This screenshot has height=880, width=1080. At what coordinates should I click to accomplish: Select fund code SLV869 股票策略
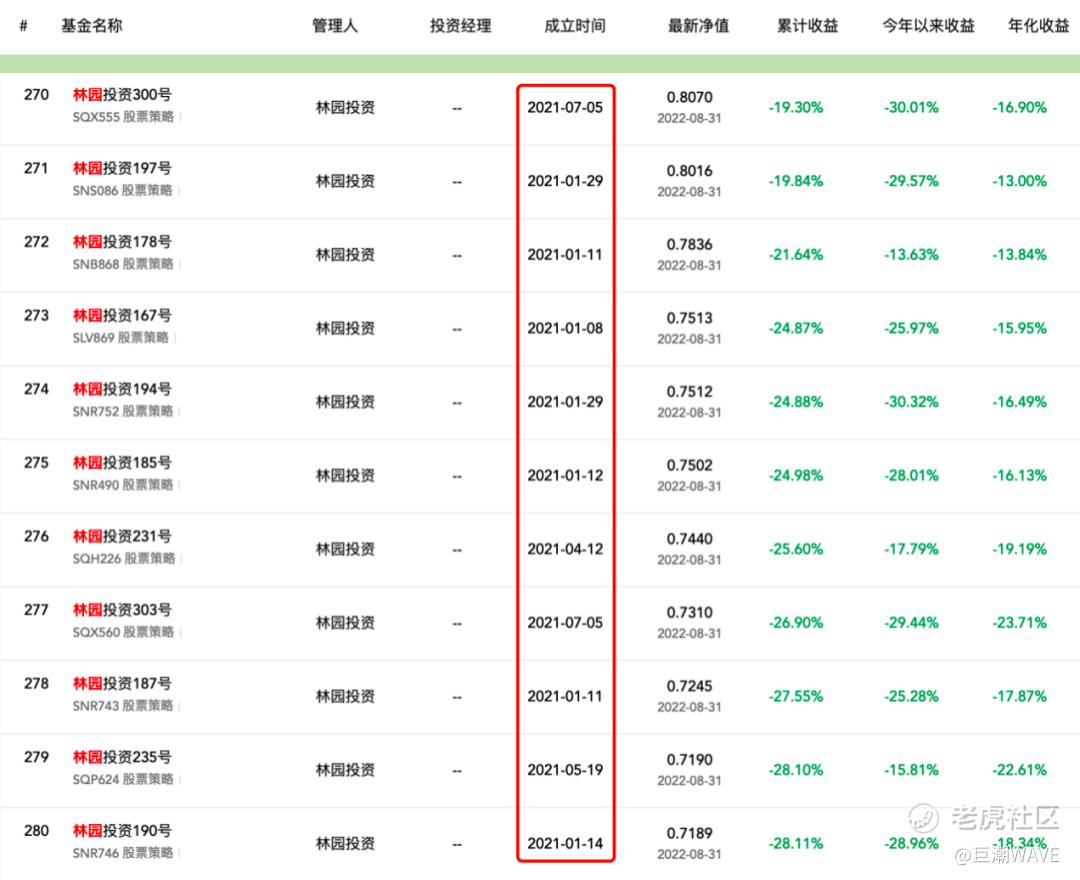tap(121, 339)
